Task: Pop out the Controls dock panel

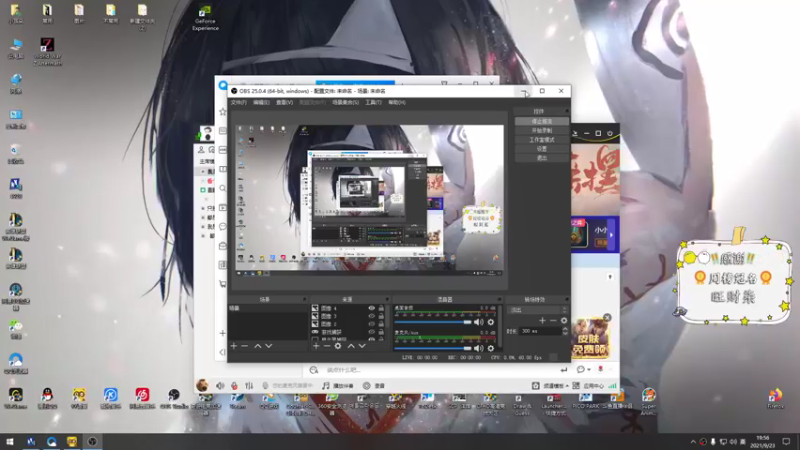Action: coord(566,111)
